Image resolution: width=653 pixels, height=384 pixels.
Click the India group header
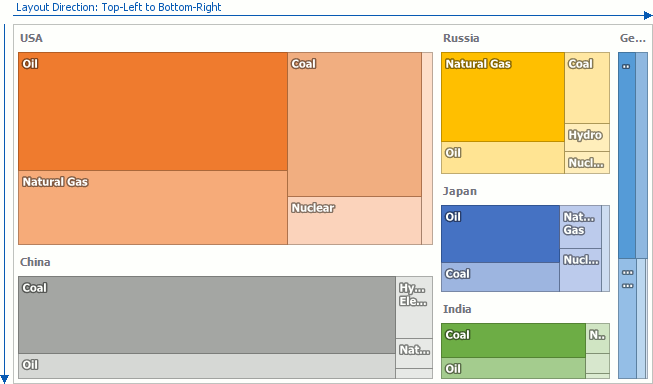click(457, 309)
